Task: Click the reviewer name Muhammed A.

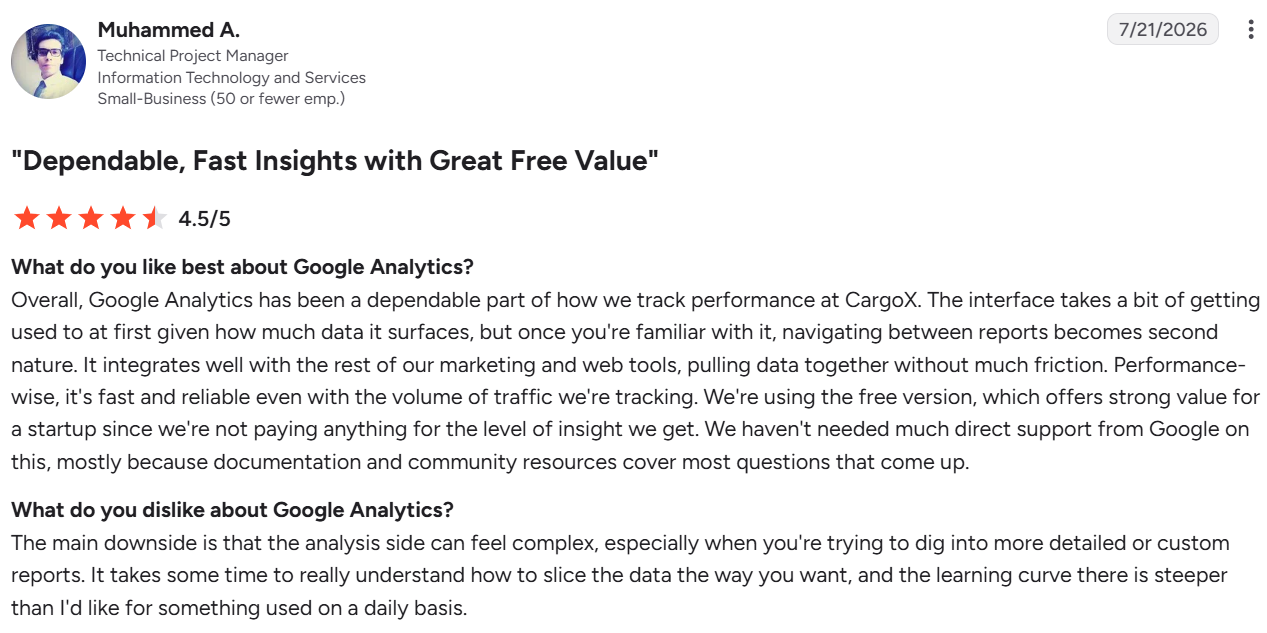Action: [168, 30]
